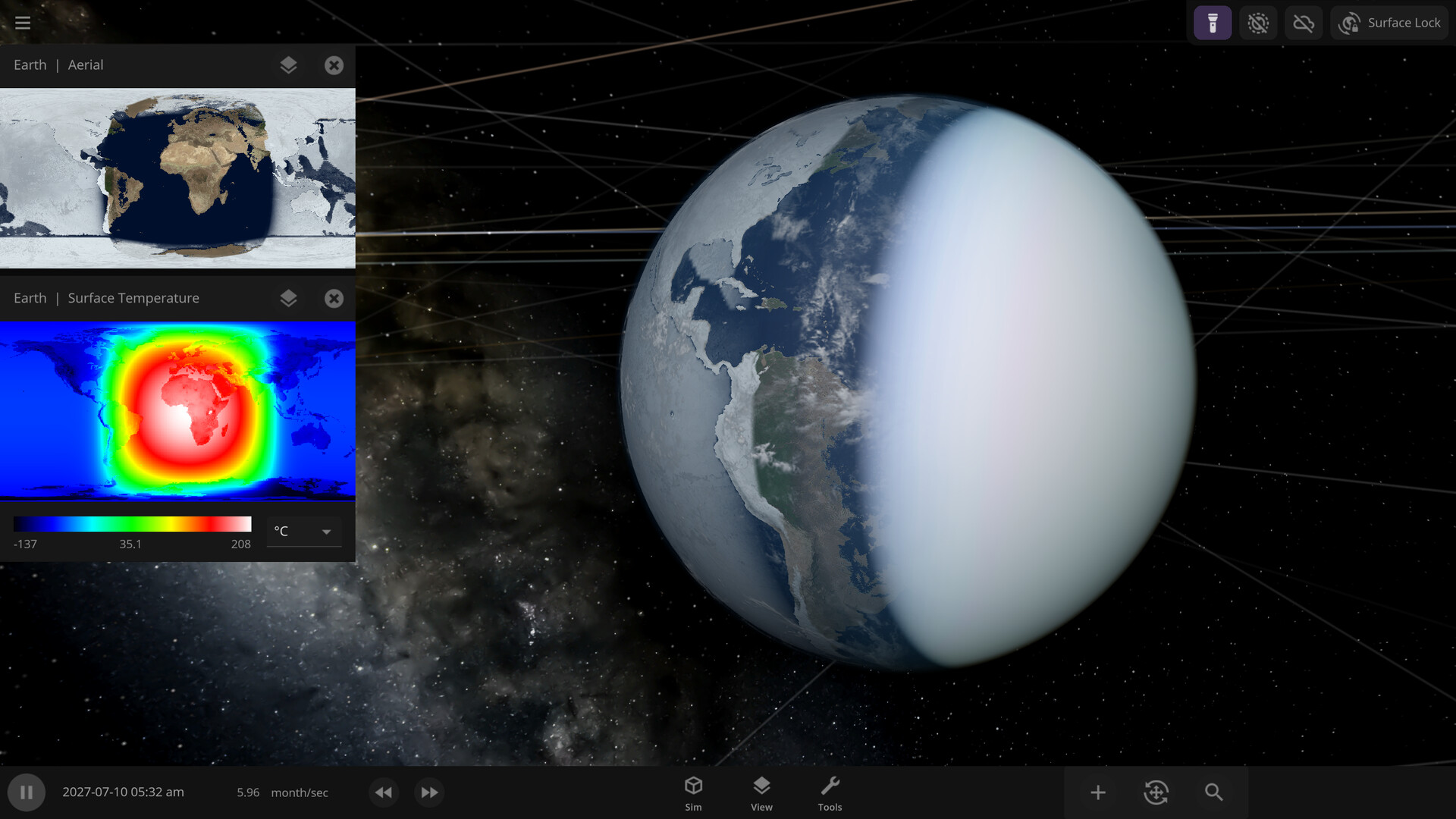
Task: Expand the temperature unit dropdown
Action: coord(327,531)
